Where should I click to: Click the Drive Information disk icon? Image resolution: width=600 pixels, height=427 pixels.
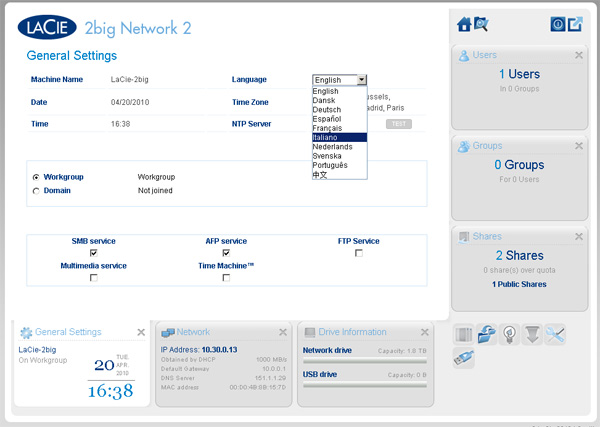[310, 332]
